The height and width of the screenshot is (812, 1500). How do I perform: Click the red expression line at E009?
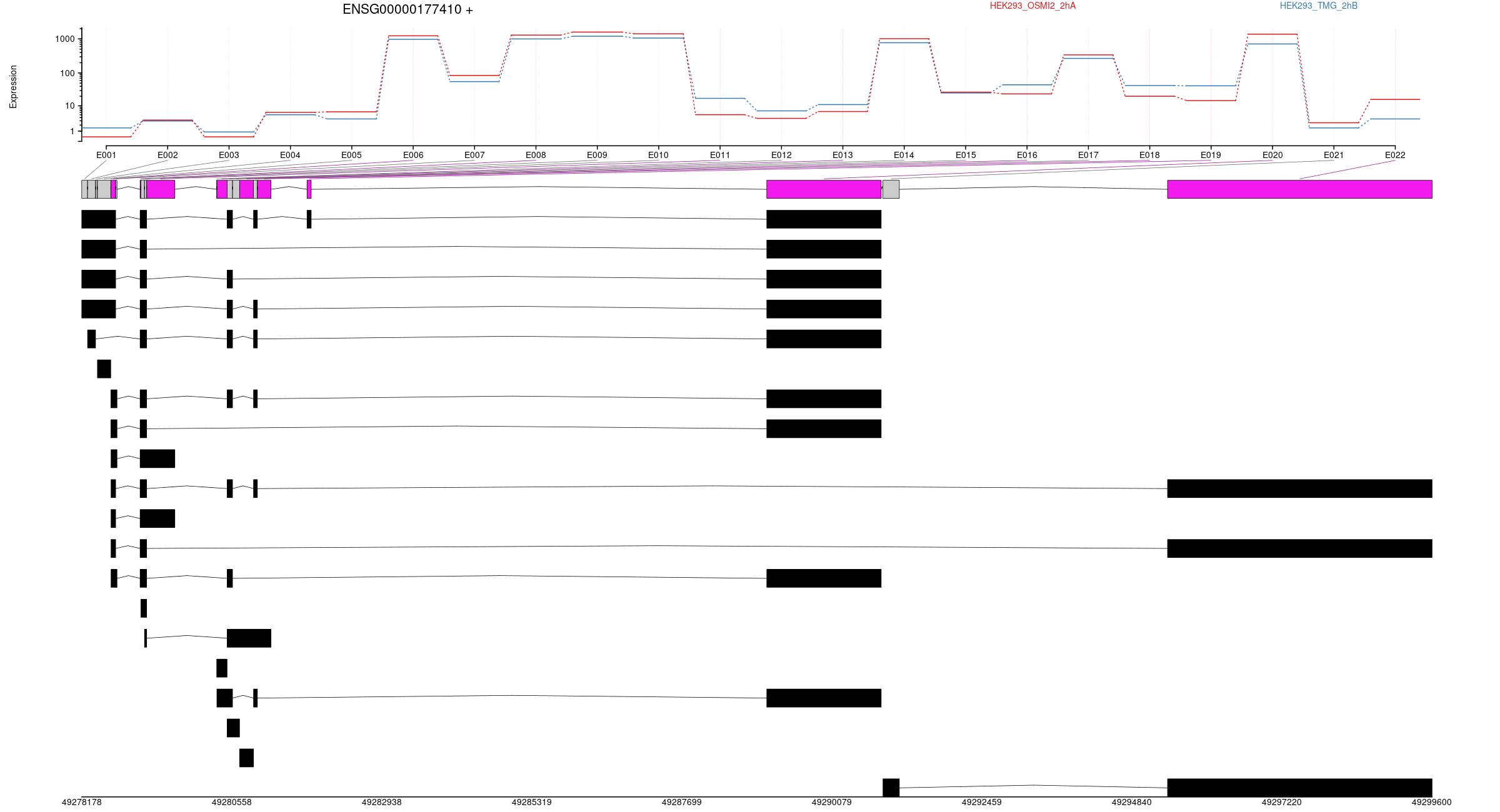(597, 32)
